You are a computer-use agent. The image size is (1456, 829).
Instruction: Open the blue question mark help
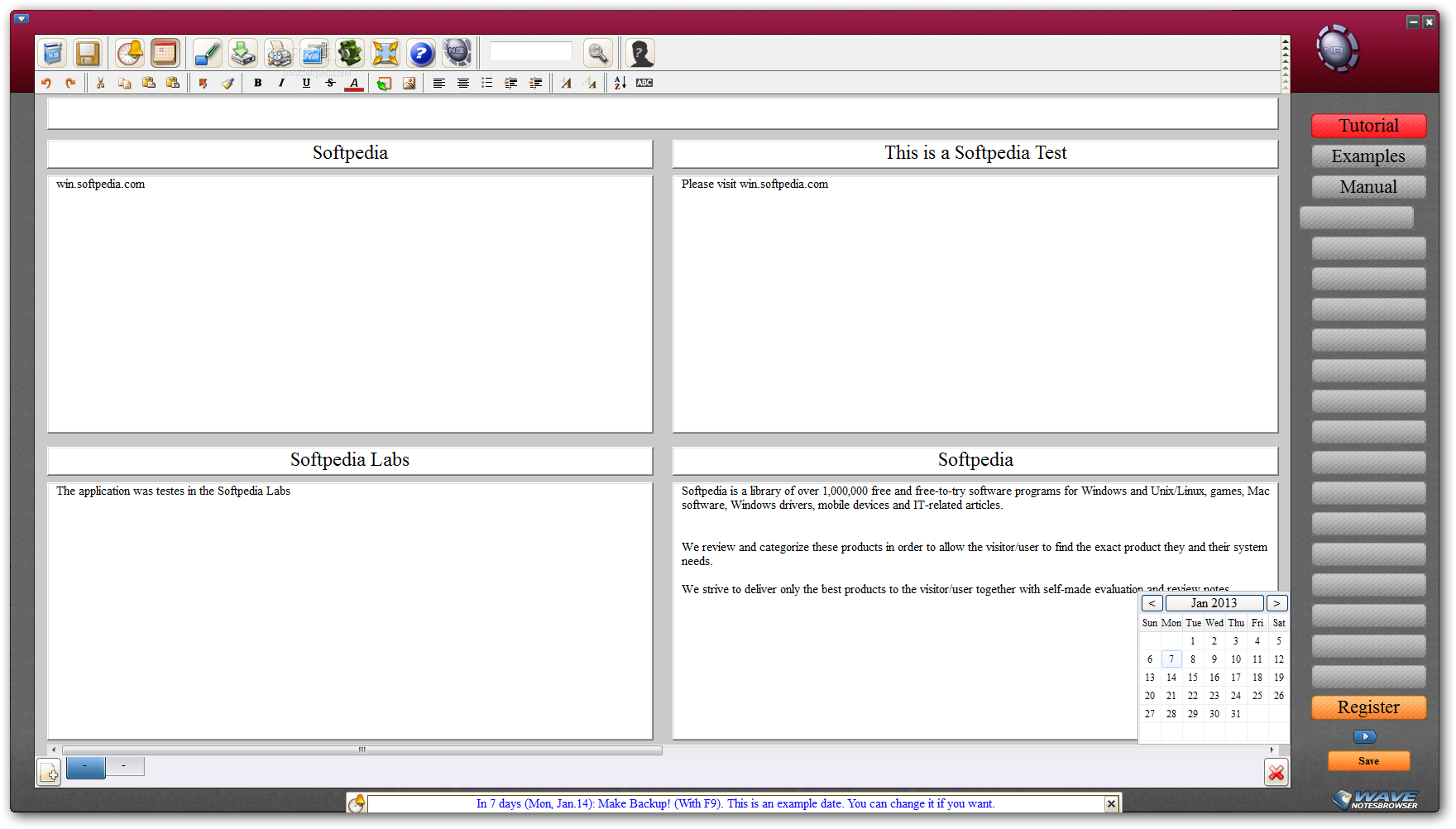[x=421, y=53]
